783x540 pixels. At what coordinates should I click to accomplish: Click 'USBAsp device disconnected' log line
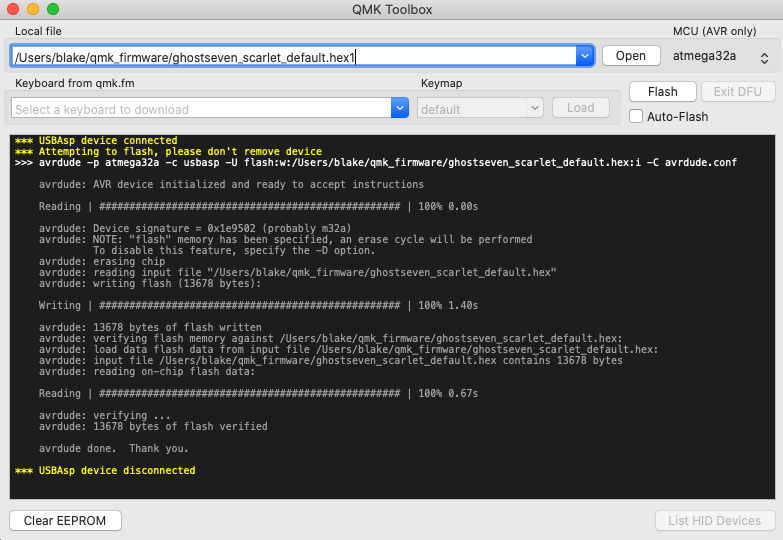[x=105, y=470]
